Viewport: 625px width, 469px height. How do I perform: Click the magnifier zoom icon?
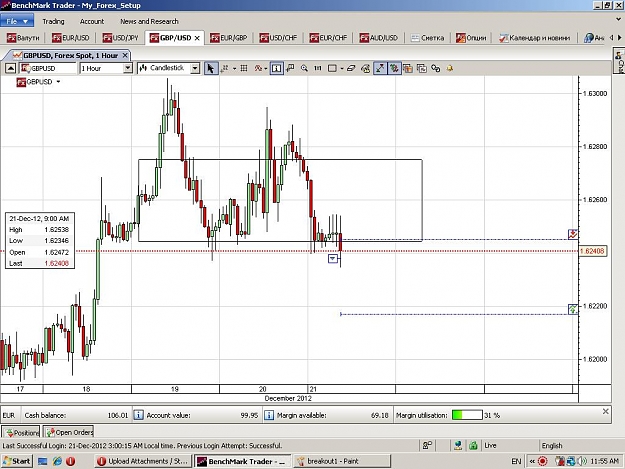304,69
